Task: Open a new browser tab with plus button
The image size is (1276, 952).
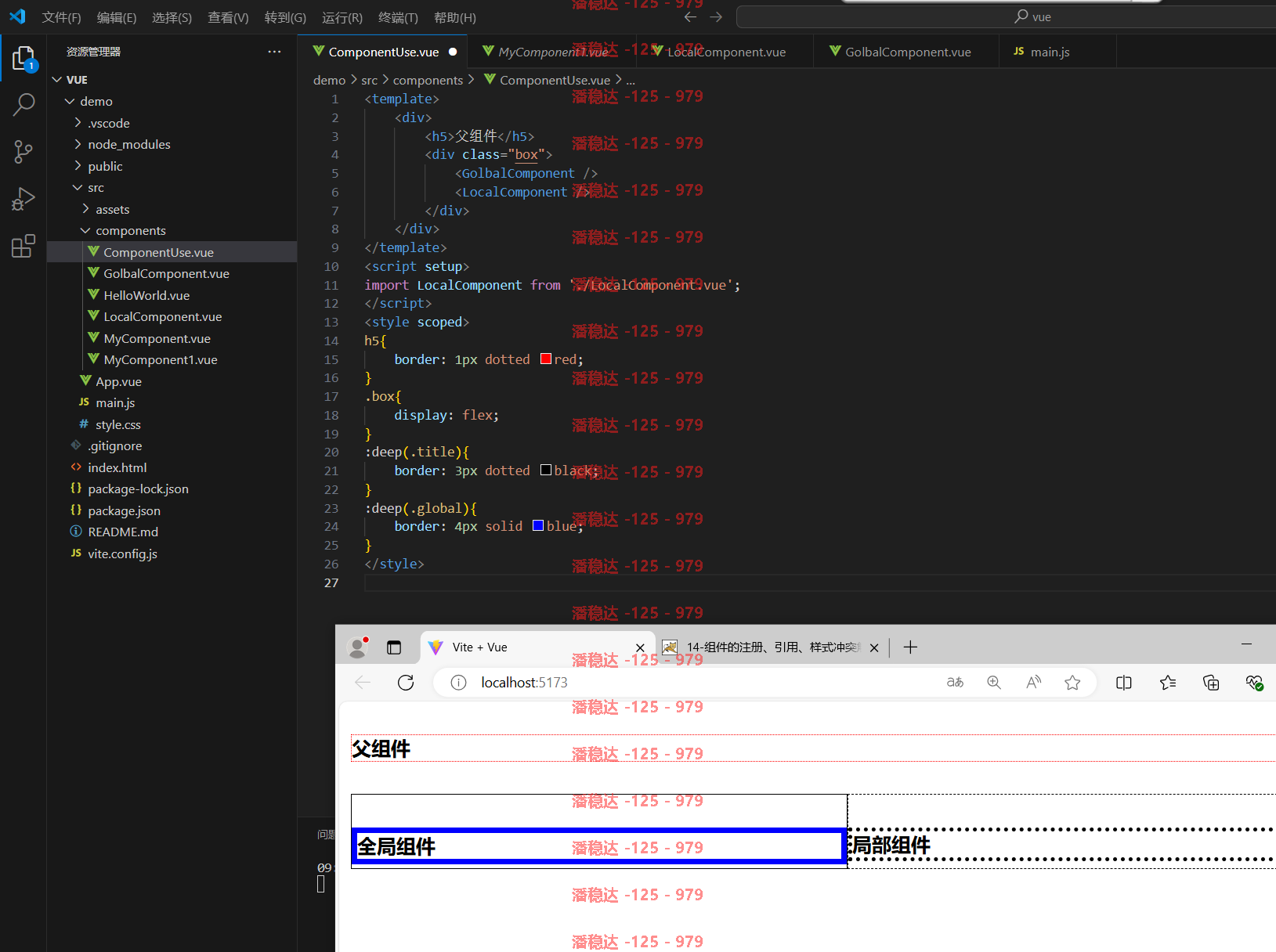Action: pos(910,647)
